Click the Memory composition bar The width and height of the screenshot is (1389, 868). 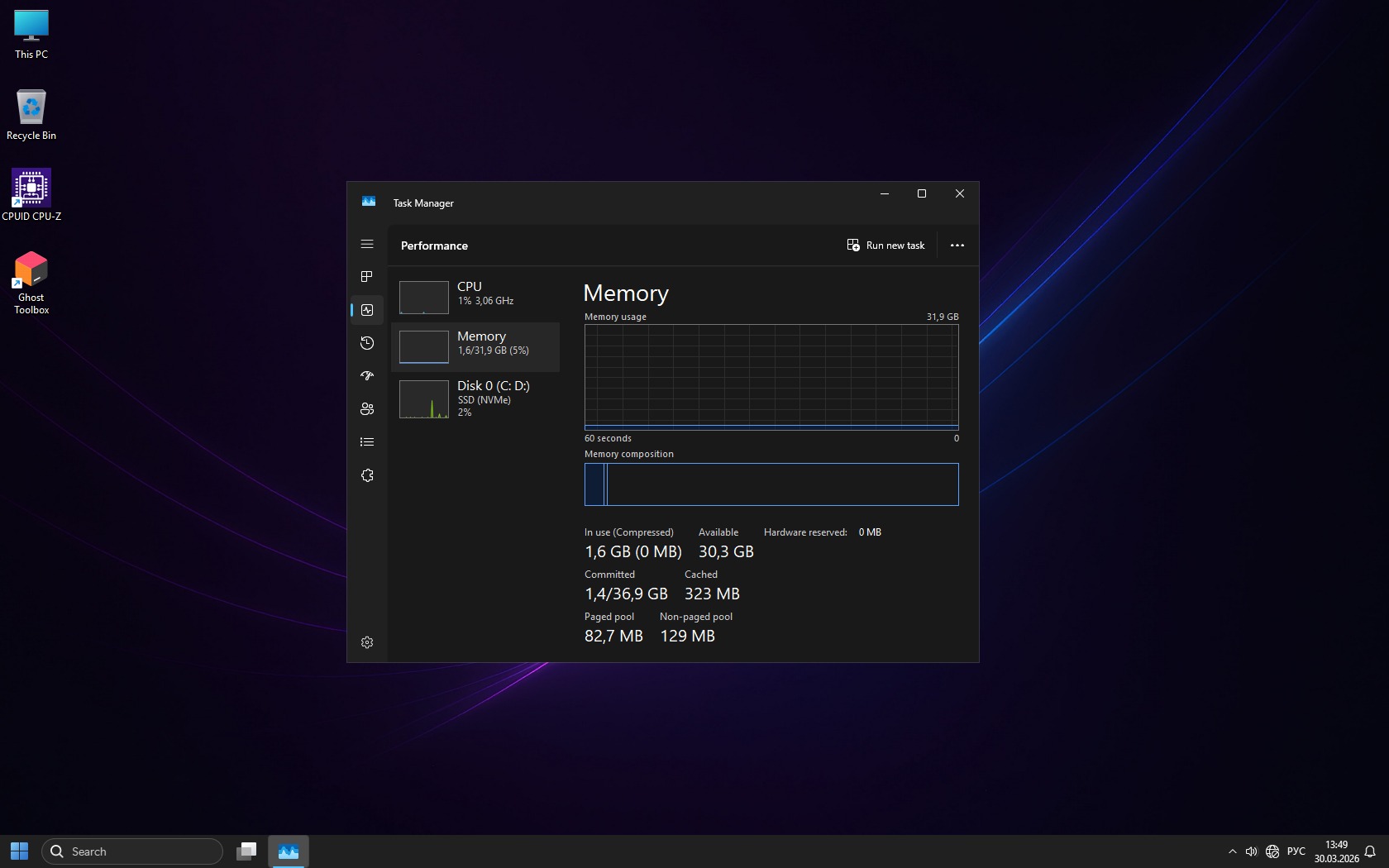click(x=771, y=484)
